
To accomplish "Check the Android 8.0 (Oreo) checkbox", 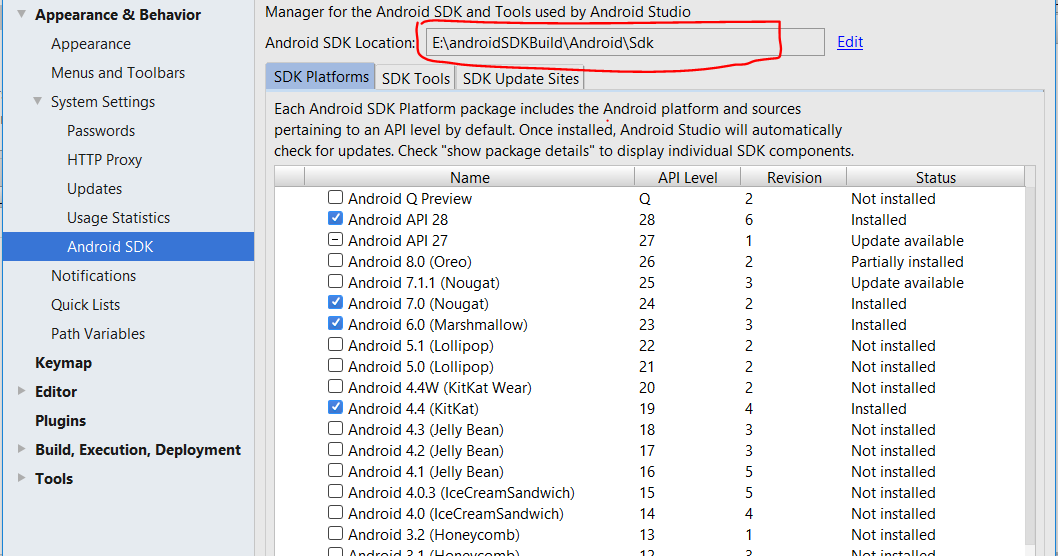I will [335, 260].
